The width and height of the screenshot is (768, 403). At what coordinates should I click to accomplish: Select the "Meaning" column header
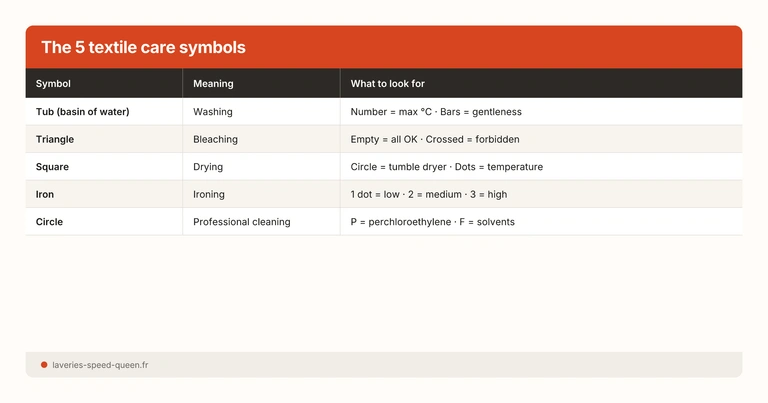coord(214,84)
